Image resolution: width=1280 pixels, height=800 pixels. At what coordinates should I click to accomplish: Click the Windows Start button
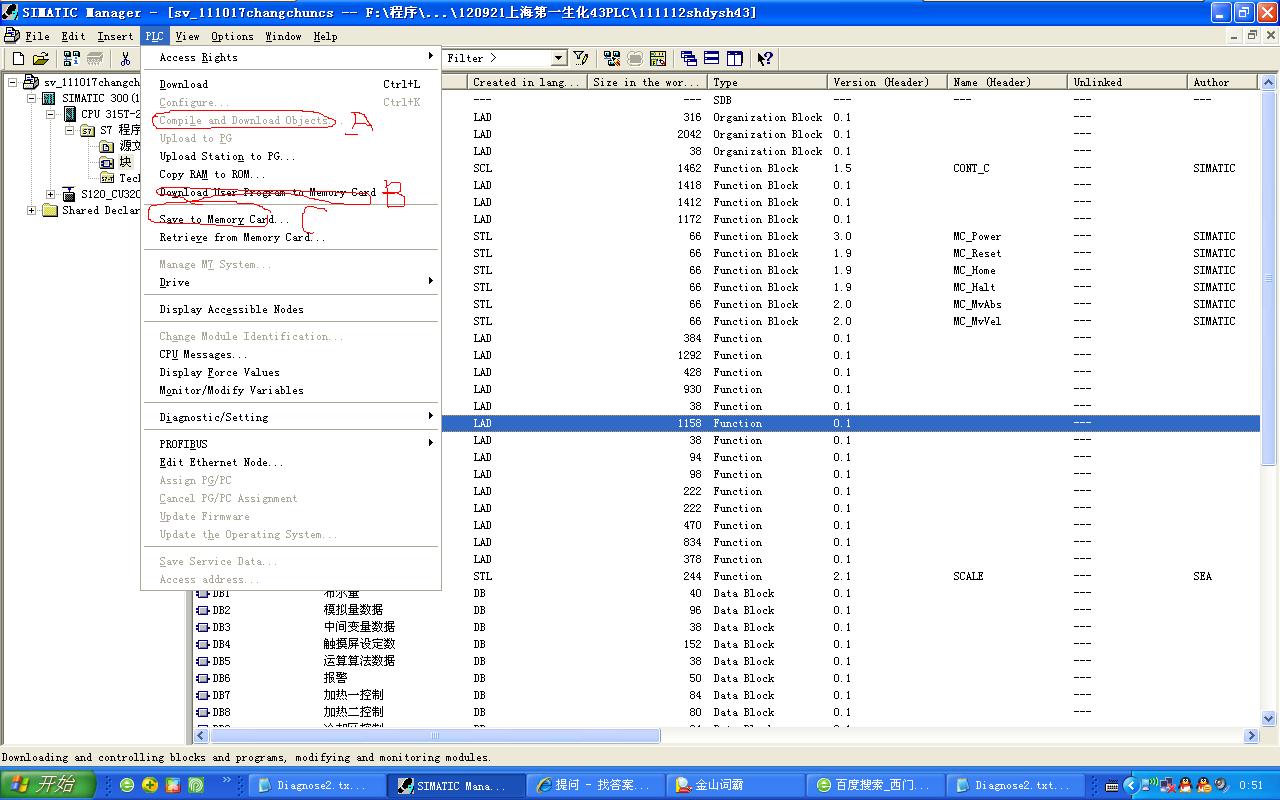(48, 785)
